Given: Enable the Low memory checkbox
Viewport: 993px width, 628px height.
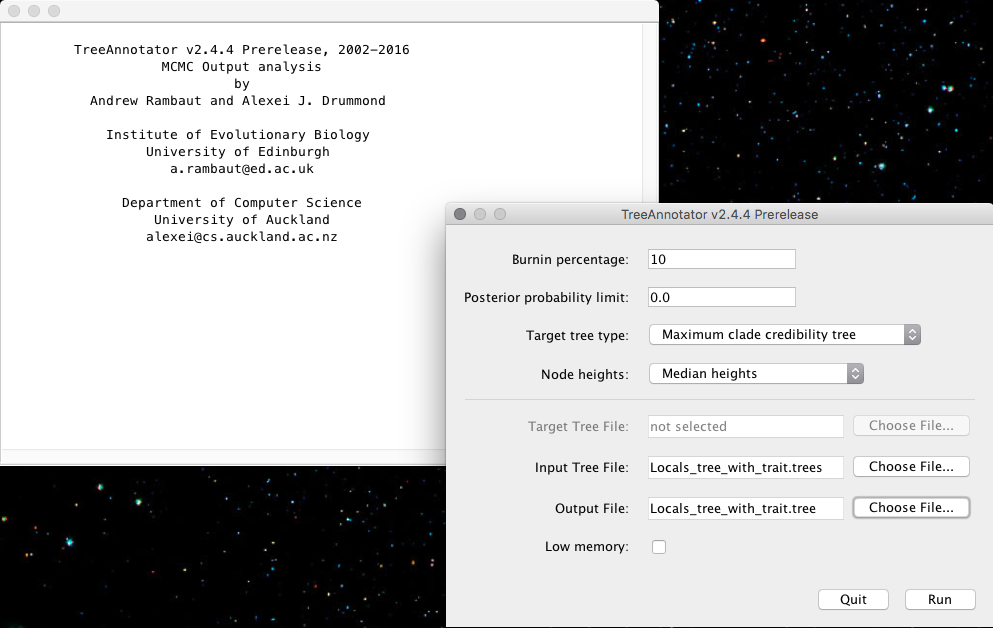Looking at the screenshot, I should [659, 547].
